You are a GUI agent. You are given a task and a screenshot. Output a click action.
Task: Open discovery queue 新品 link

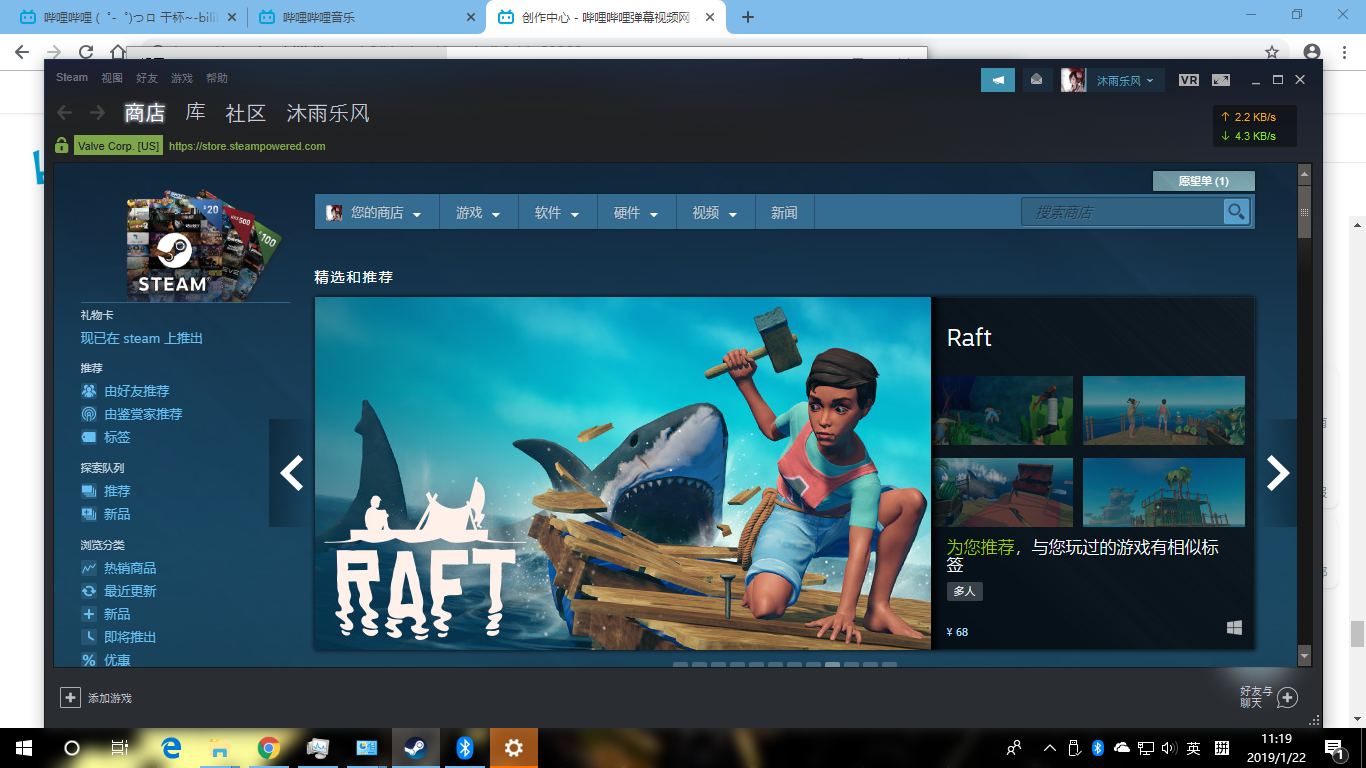(x=106, y=514)
